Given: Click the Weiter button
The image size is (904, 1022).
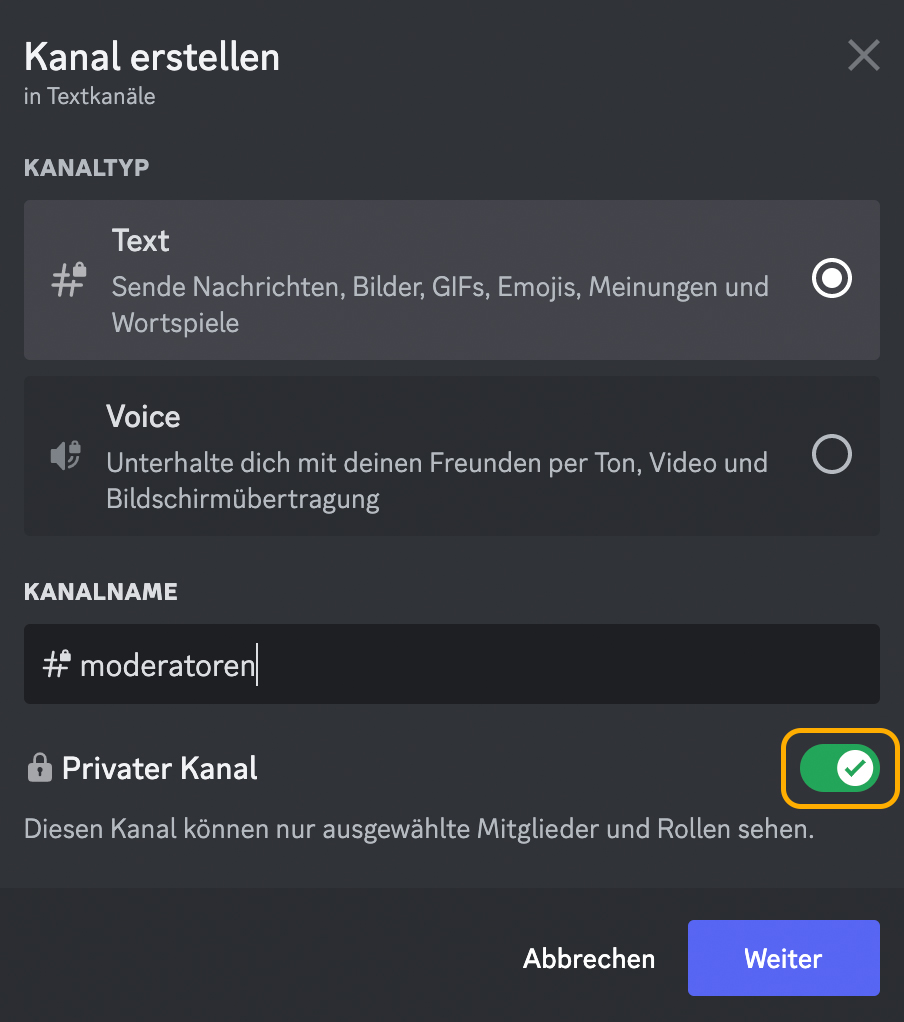Looking at the screenshot, I should pos(783,958).
